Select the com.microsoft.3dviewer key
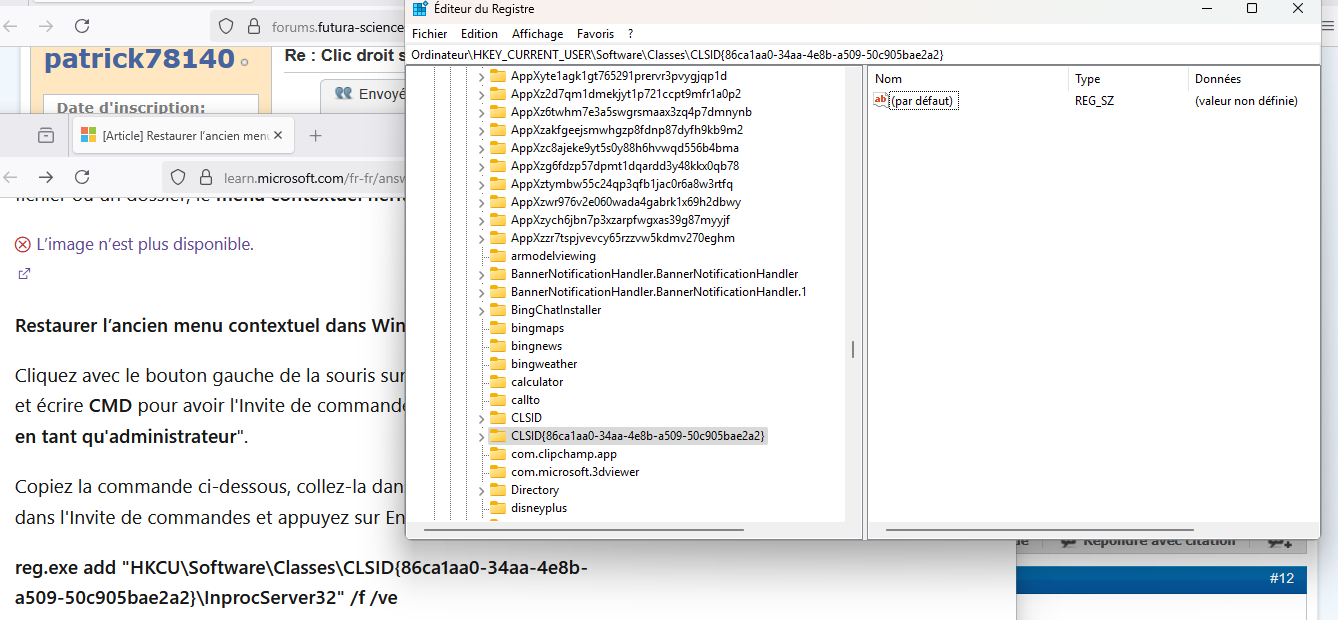 click(x=575, y=472)
